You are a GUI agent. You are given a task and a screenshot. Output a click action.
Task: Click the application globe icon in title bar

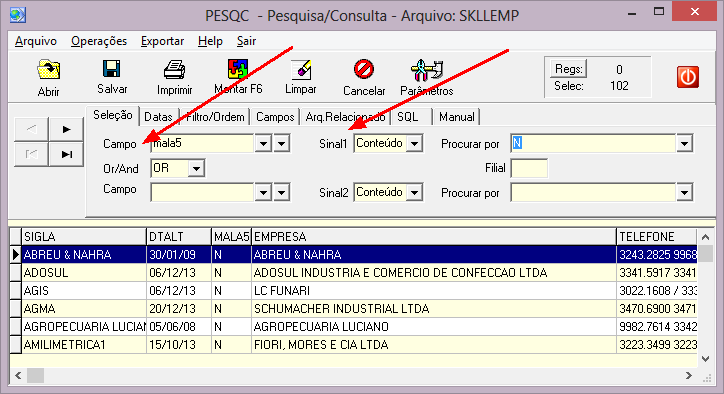pyautogui.click(x=18, y=15)
